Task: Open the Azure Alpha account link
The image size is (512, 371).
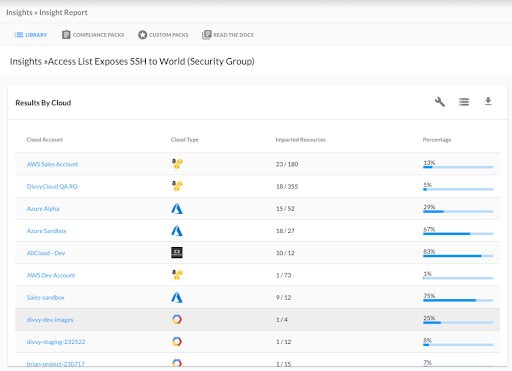Action: pyautogui.click(x=43, y=209)
